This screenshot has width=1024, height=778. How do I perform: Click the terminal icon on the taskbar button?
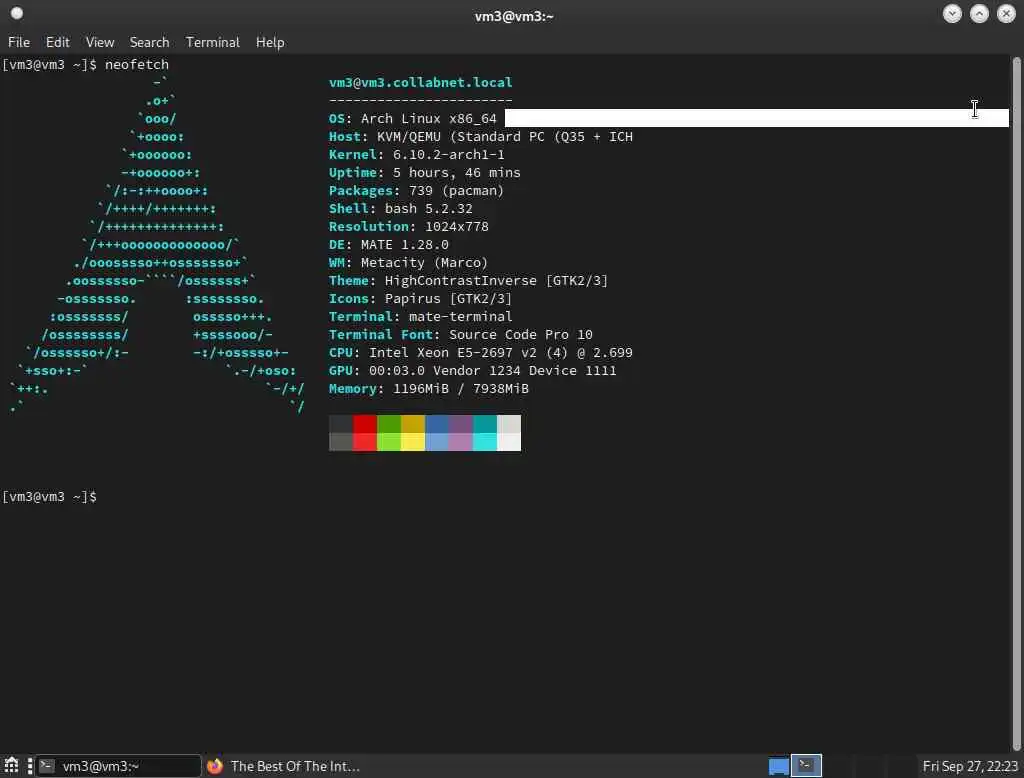[47, 766]
